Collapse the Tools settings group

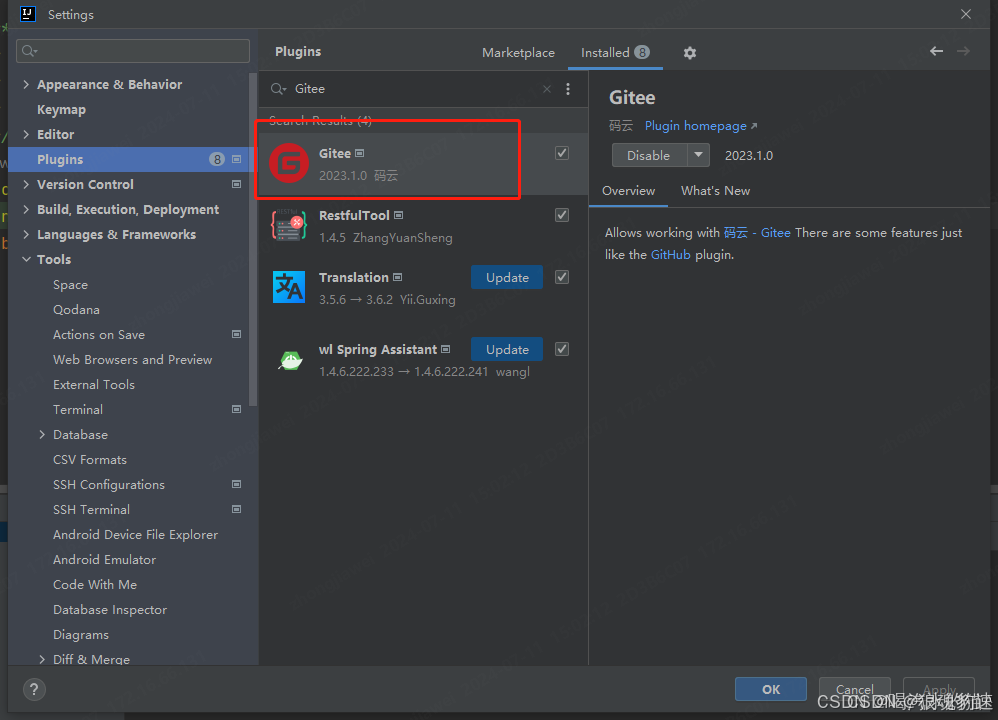26,260
